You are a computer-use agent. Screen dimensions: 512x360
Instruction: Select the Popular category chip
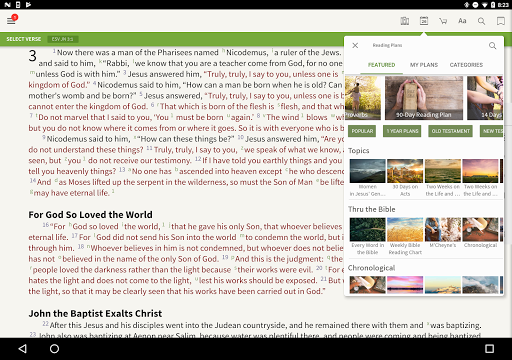pos(362,131)
